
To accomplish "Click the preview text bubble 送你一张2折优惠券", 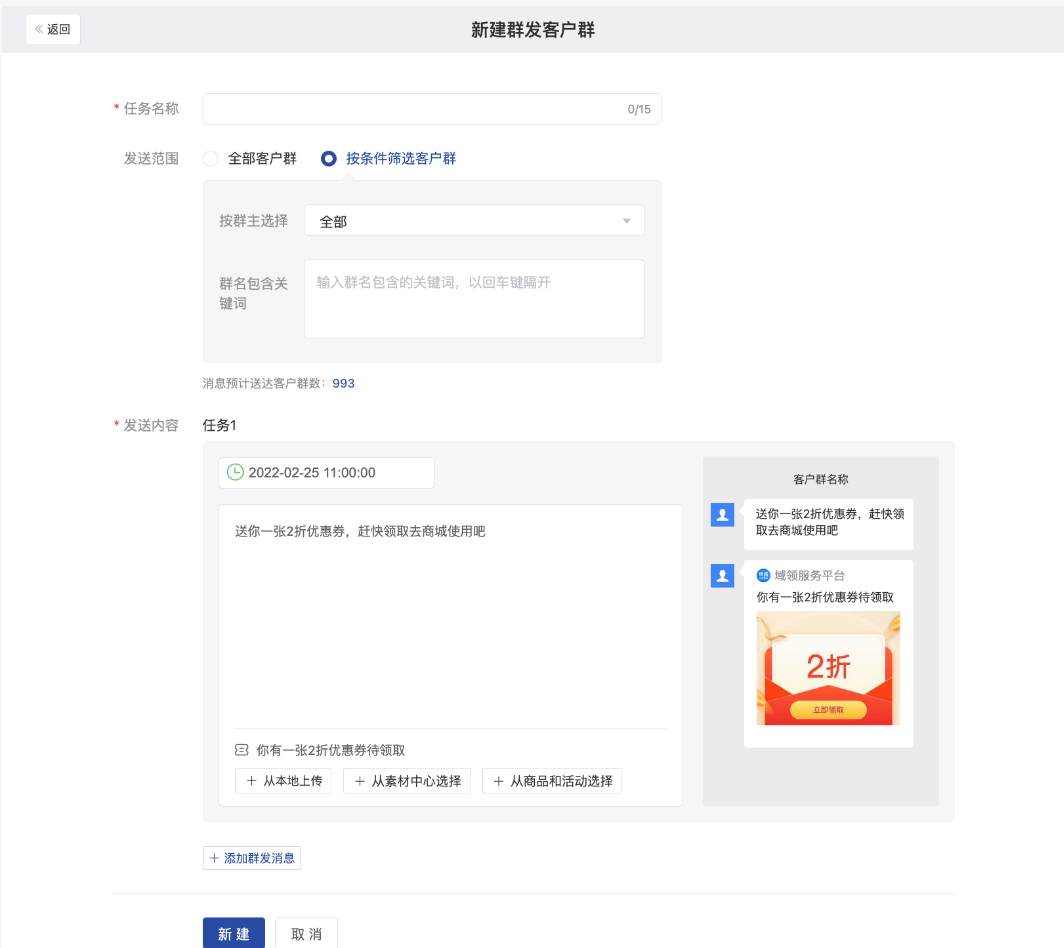I will [829, 524].
